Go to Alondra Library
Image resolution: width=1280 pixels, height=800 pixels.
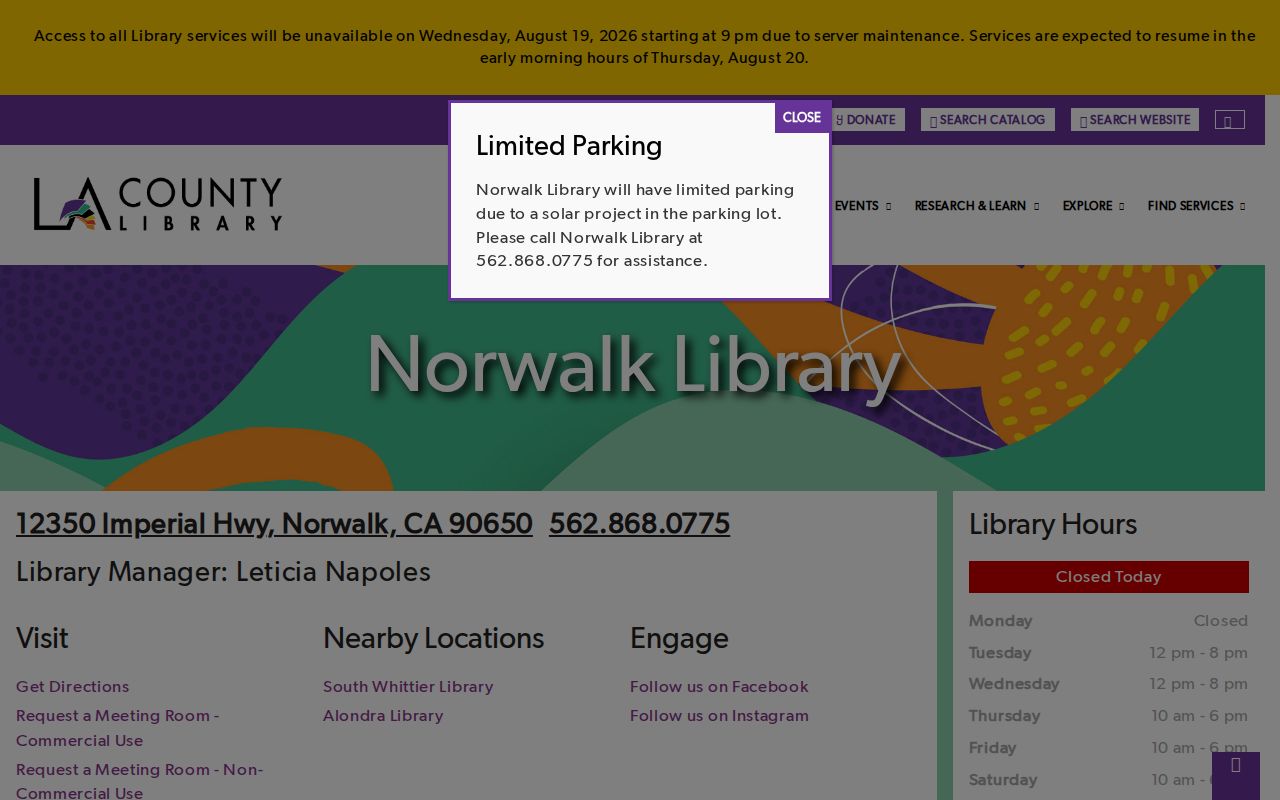coord(383,716)
